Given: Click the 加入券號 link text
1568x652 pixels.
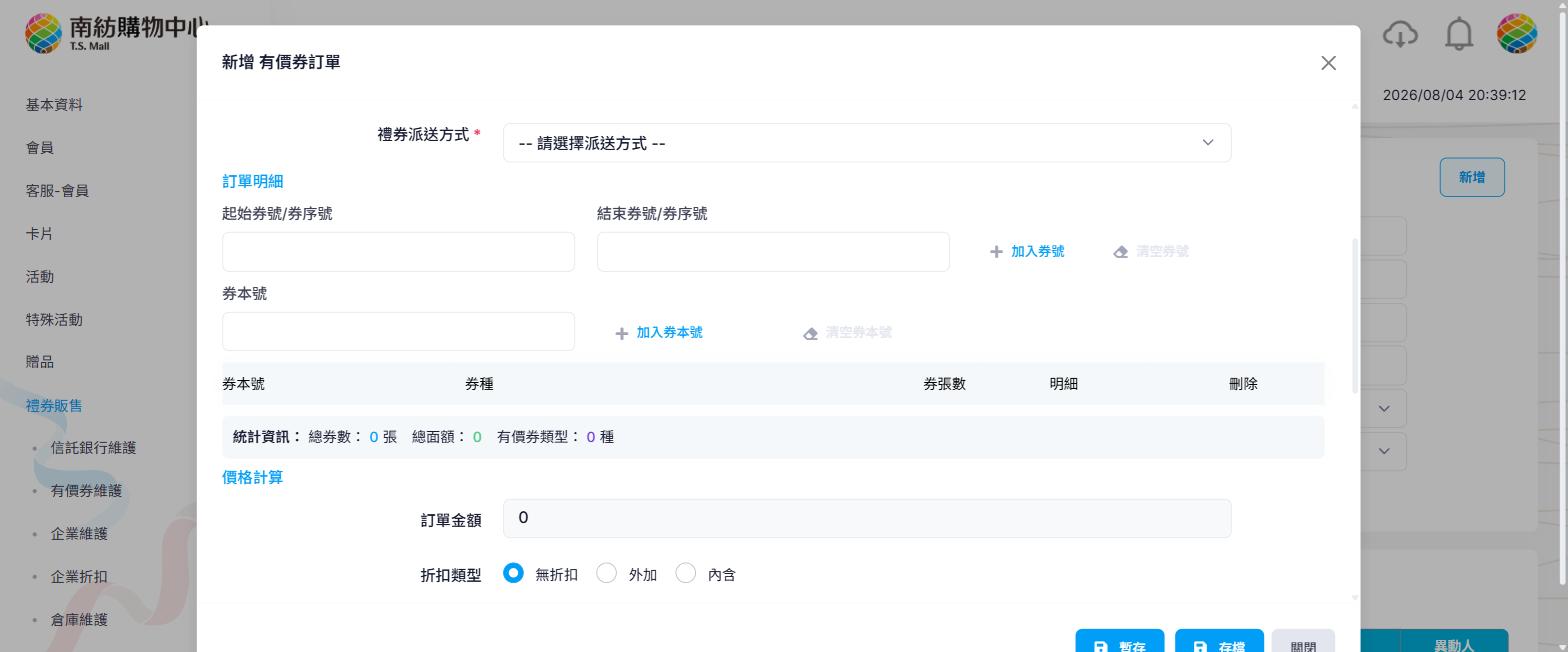Looking at the screenshot, I should [1037, 252].
